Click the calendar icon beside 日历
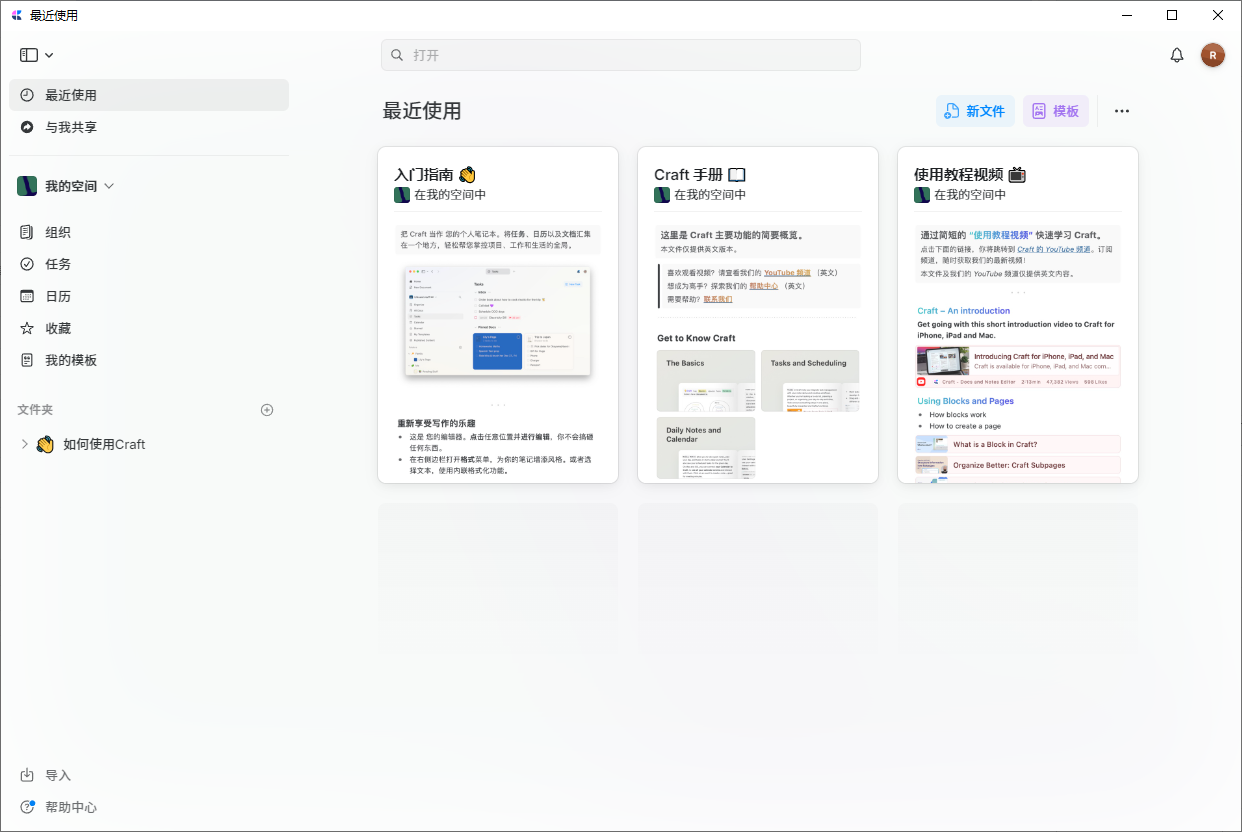 coord(27,296)
